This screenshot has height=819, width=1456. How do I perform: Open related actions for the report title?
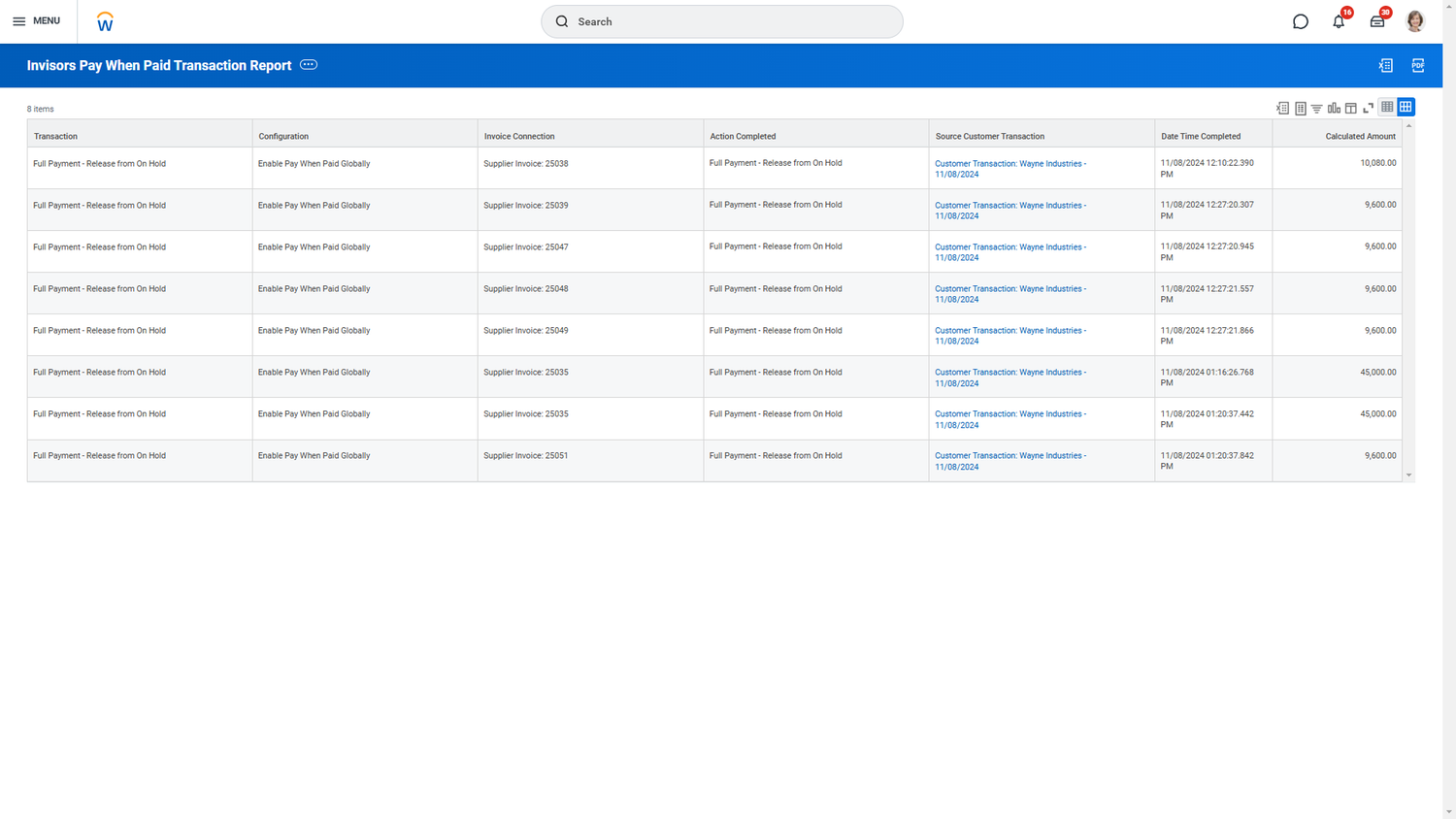point(308,64)
